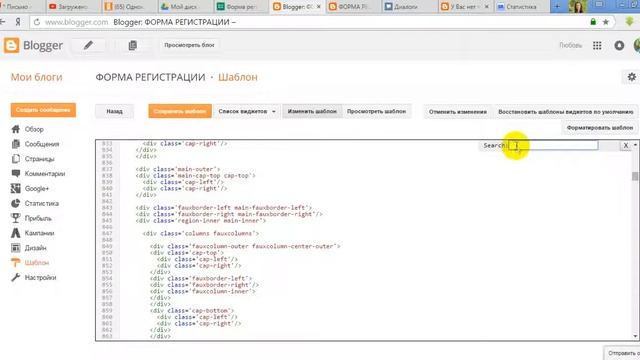Click Сохранить шаблон button

coord(180,111)
